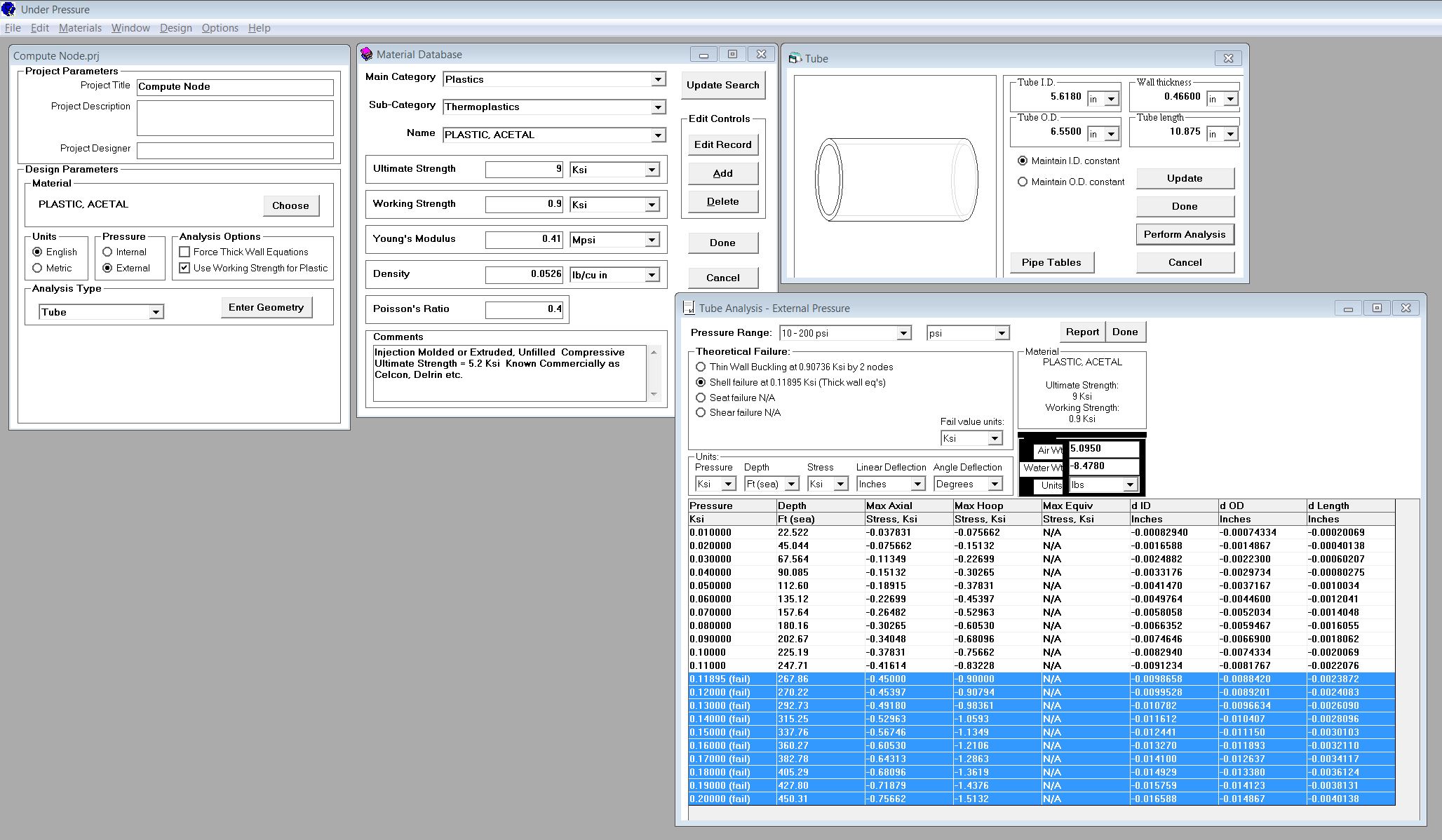Open the Window menu
1442x840 pixels.
[x=130, y=28]
